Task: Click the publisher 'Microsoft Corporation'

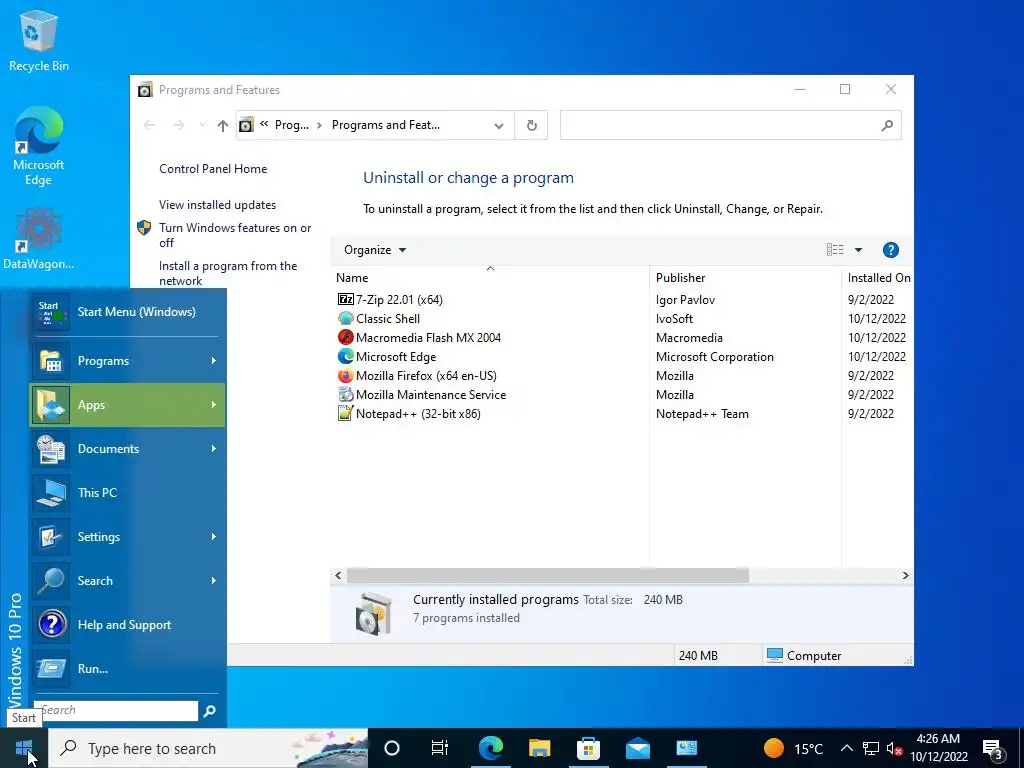Action: pyautogui.click(x=714, y=357)
